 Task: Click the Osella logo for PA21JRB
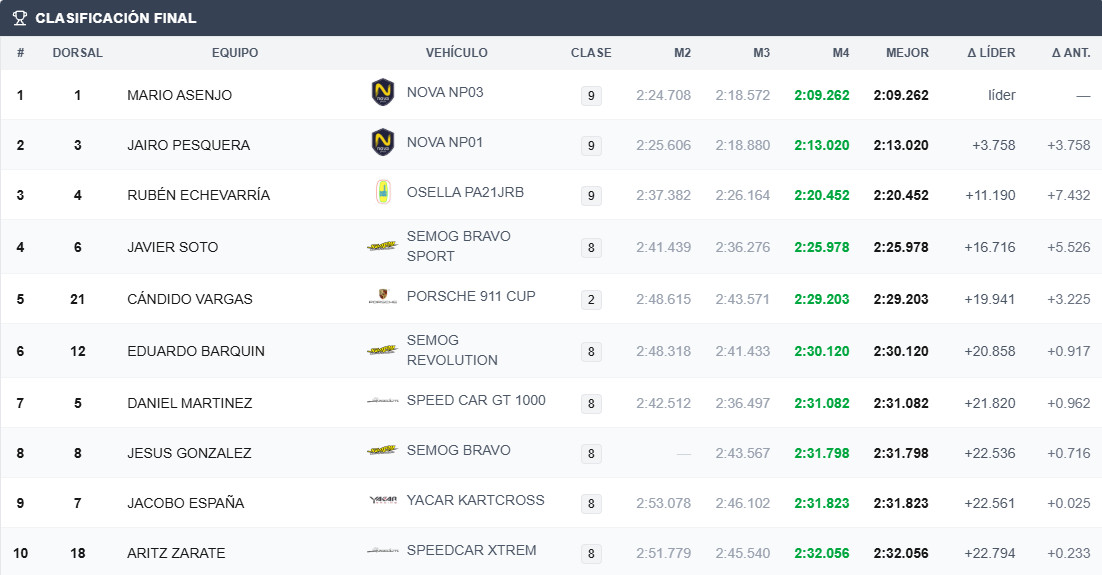pyautogui.click(x=382, y=192)
